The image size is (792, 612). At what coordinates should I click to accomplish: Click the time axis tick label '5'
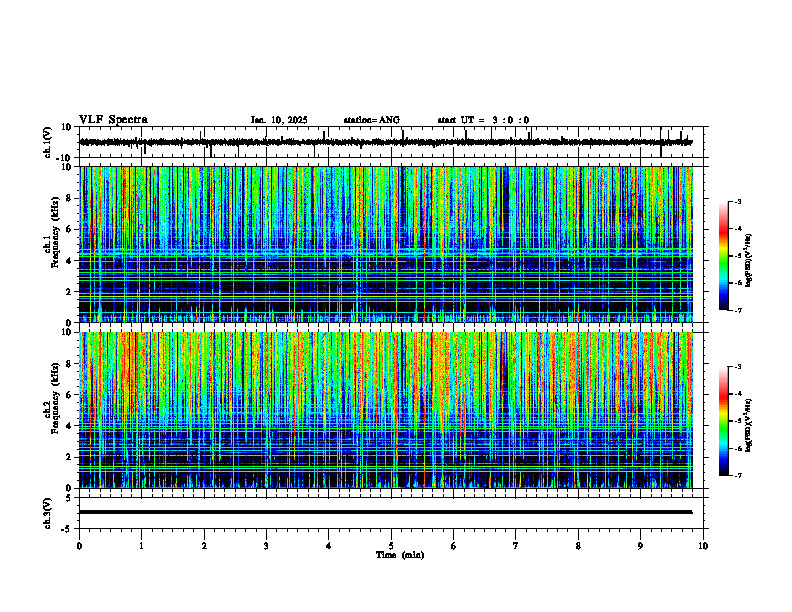(391, 546)
